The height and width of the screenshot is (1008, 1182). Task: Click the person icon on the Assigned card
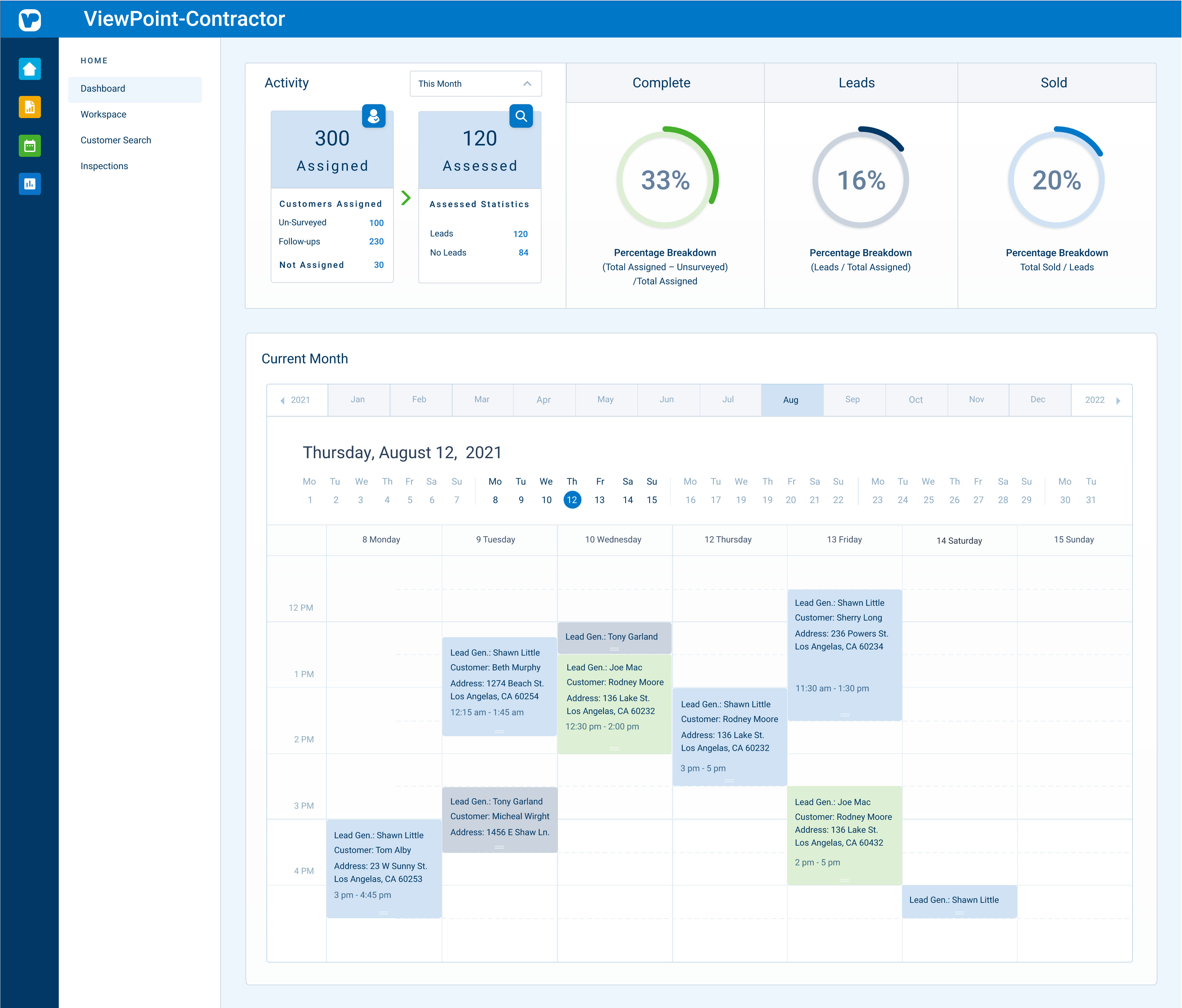tap(374, 116)
